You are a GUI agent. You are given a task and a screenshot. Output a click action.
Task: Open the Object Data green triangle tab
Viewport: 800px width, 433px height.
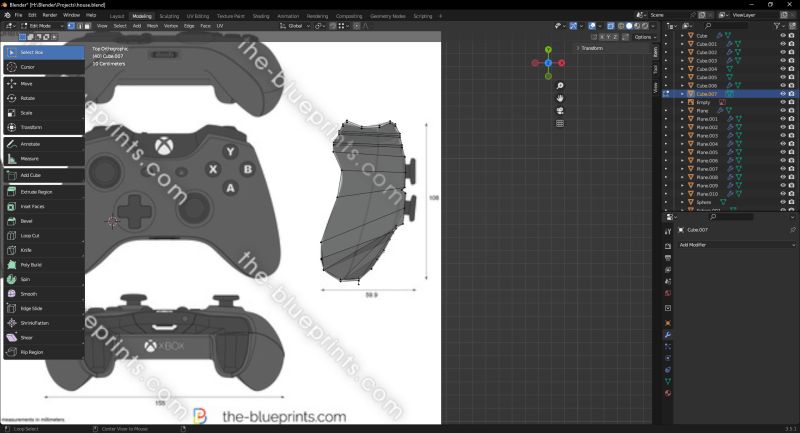[x=668, y=381]
